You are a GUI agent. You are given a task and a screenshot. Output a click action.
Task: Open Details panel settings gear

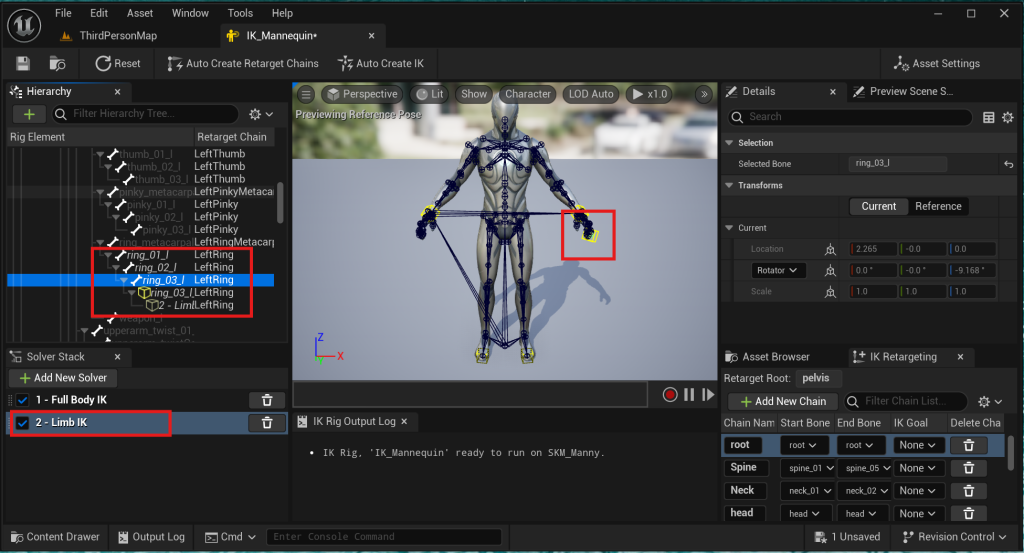[x=1008, y=118]
